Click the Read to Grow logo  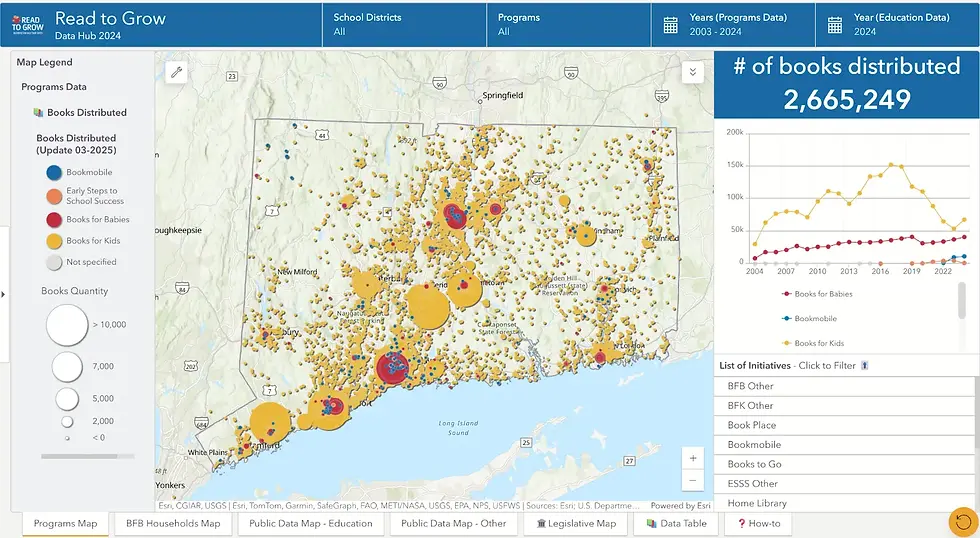pyautogui.click(x=28, y=24)
